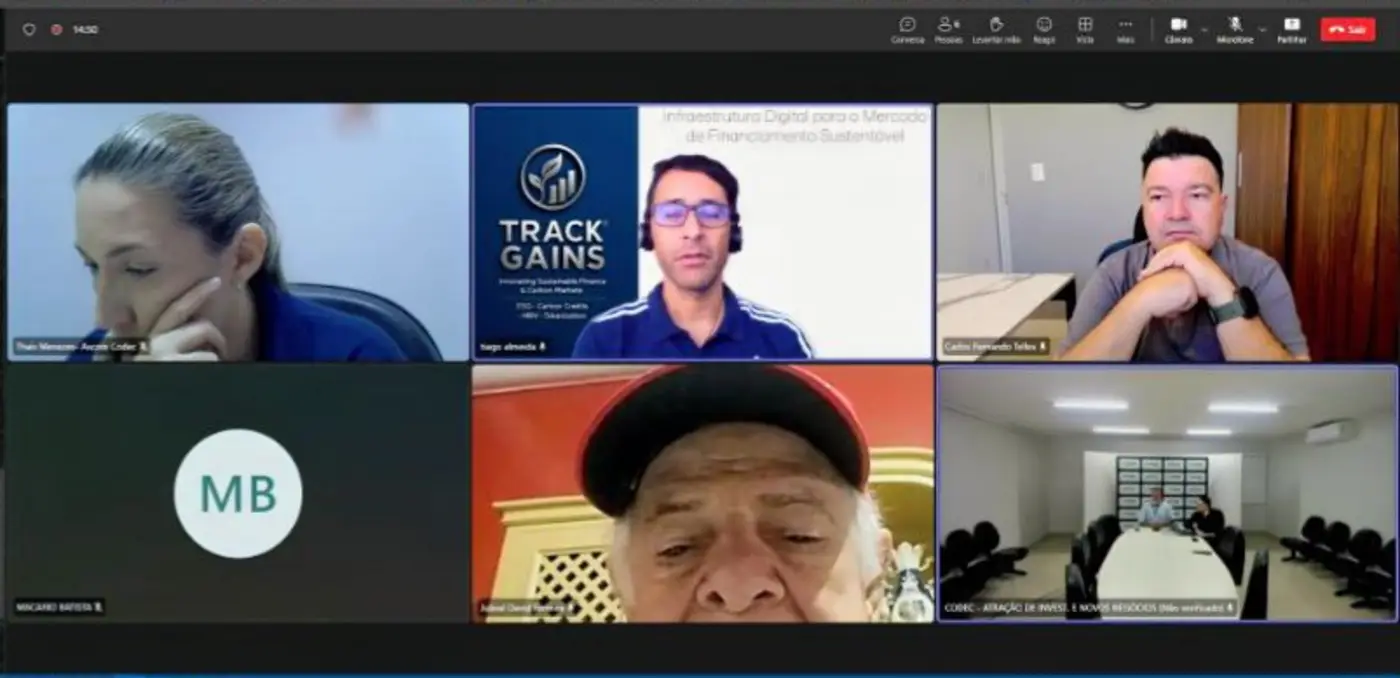The image size is (1400, 678).
Task: Start screen sharing with Partilhar
Action: [1291, 29]
